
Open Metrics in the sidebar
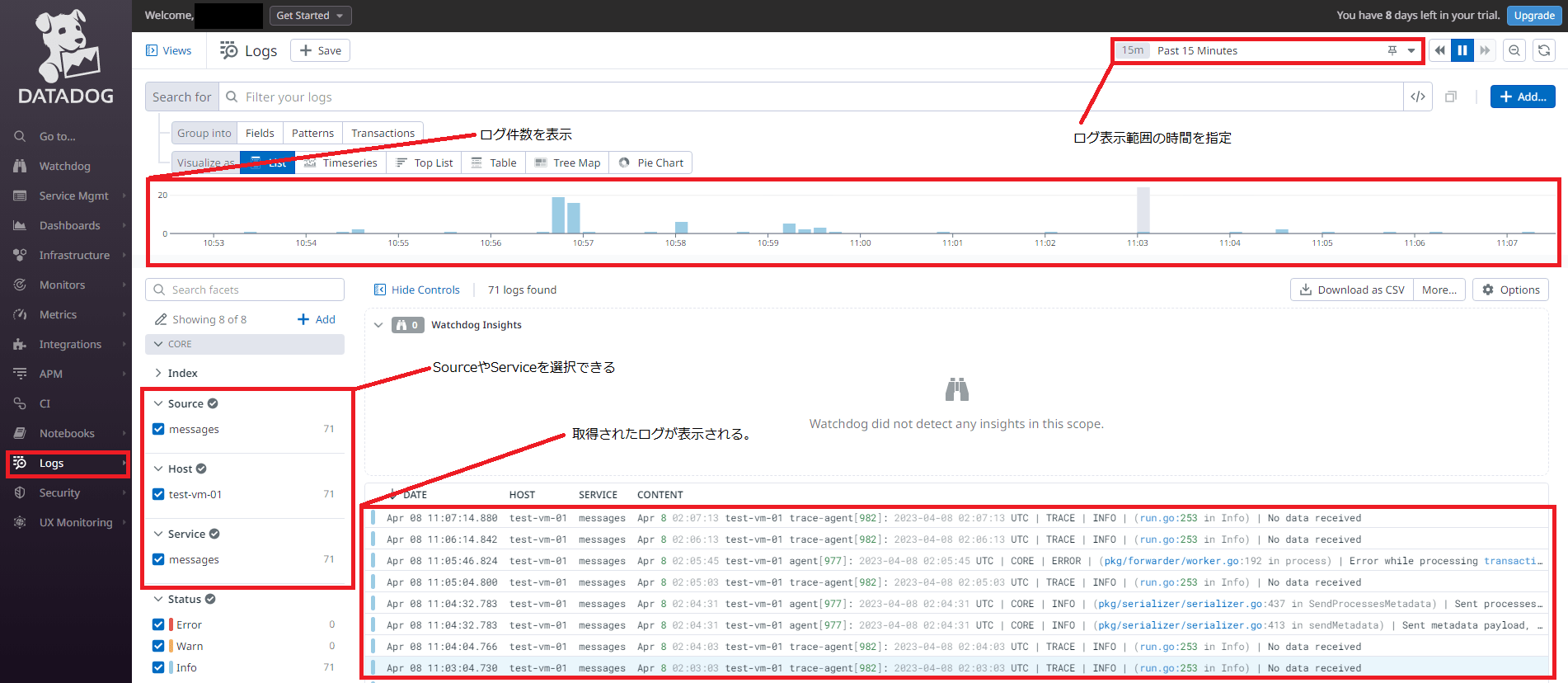coord(58,314)
